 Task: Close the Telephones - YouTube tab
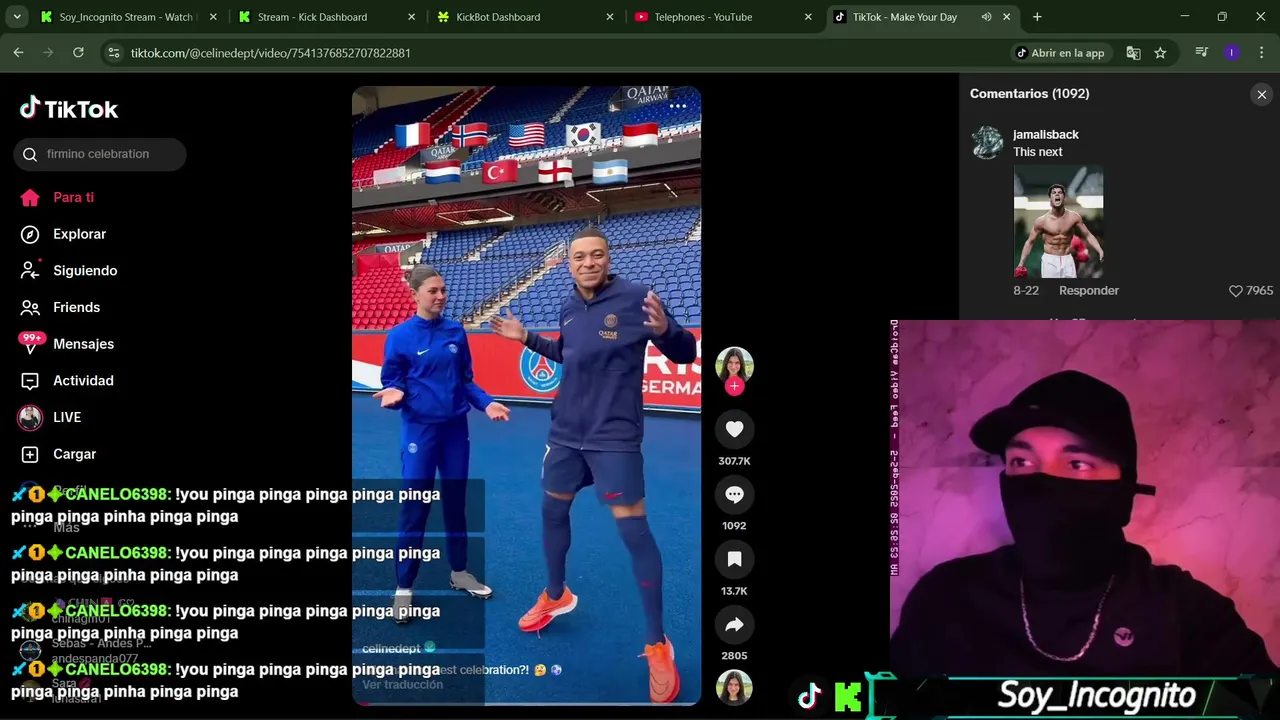[x=808, y=17]
